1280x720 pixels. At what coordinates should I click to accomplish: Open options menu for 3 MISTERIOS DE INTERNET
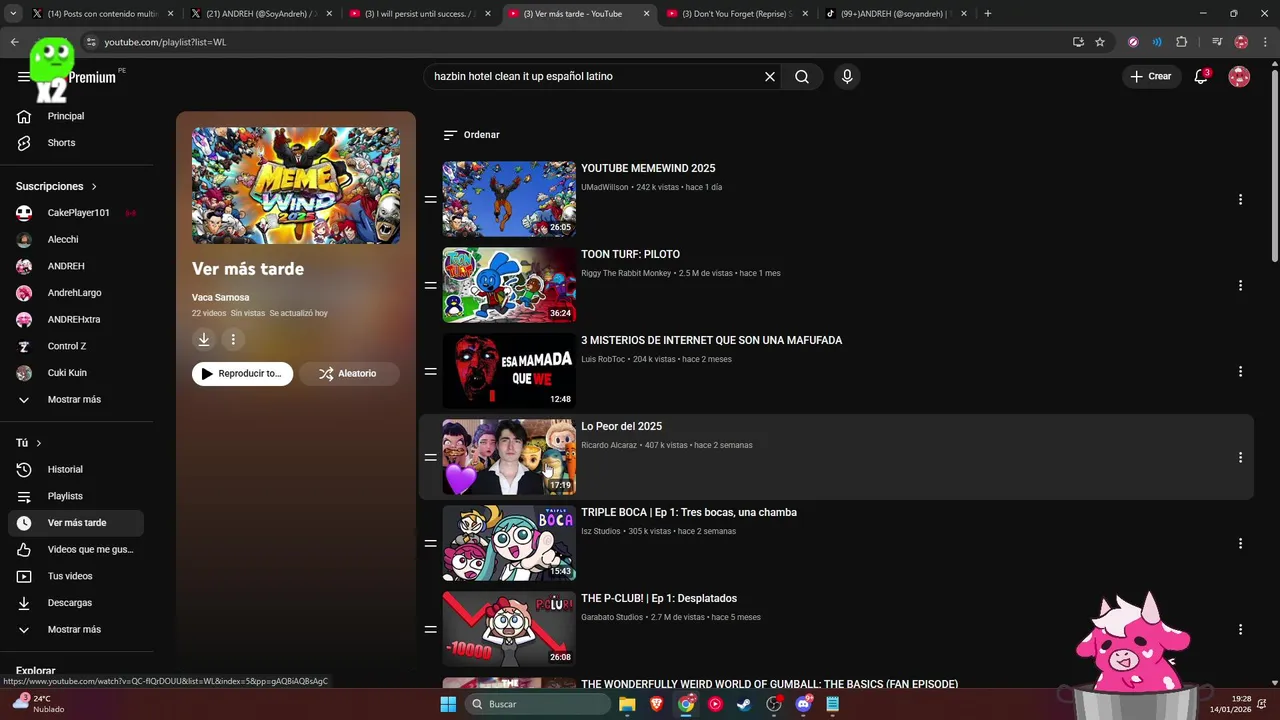pyautogui.click(x=1240, y=372)
